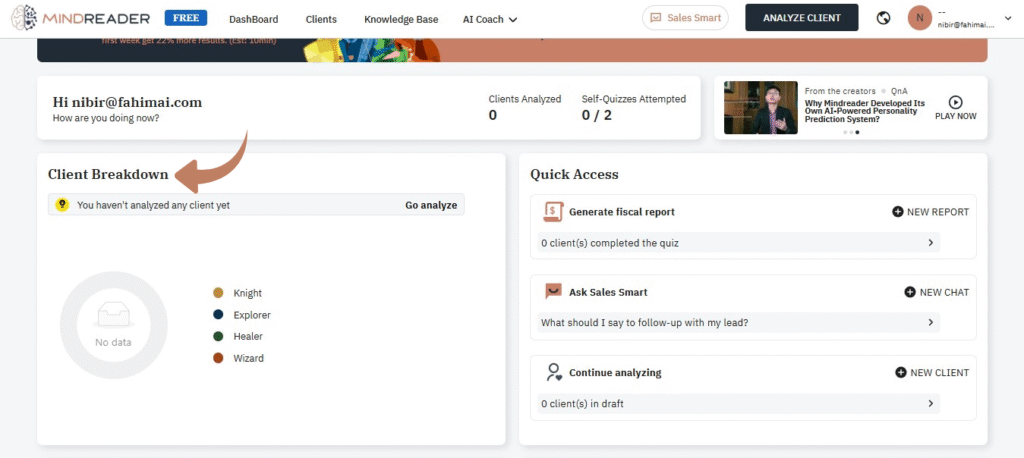1024x458 pixels.
Task: Click the Analyze Client button
Action: tap(801, 18)
